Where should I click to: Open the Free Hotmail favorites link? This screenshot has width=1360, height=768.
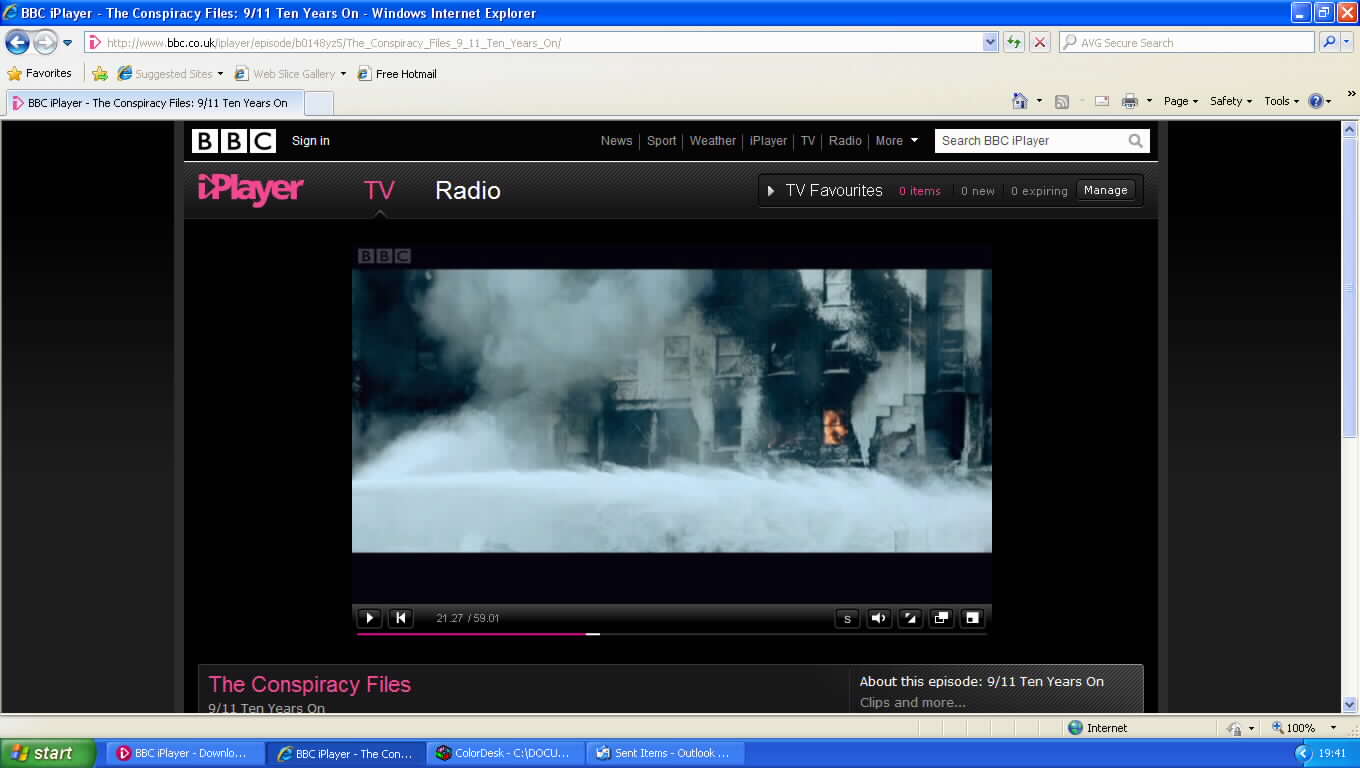click(x=397, y=73)
